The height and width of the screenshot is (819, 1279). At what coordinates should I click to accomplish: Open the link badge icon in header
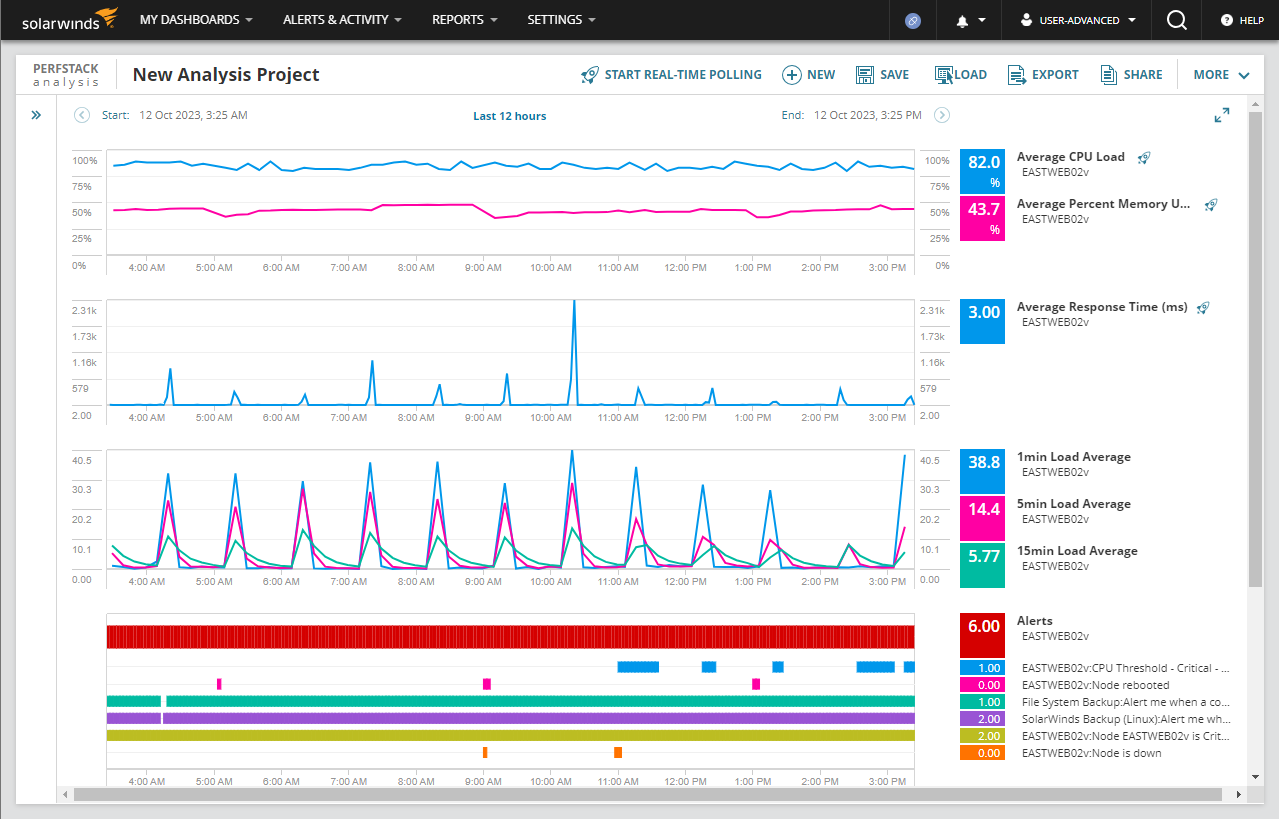tap(912, 20)
